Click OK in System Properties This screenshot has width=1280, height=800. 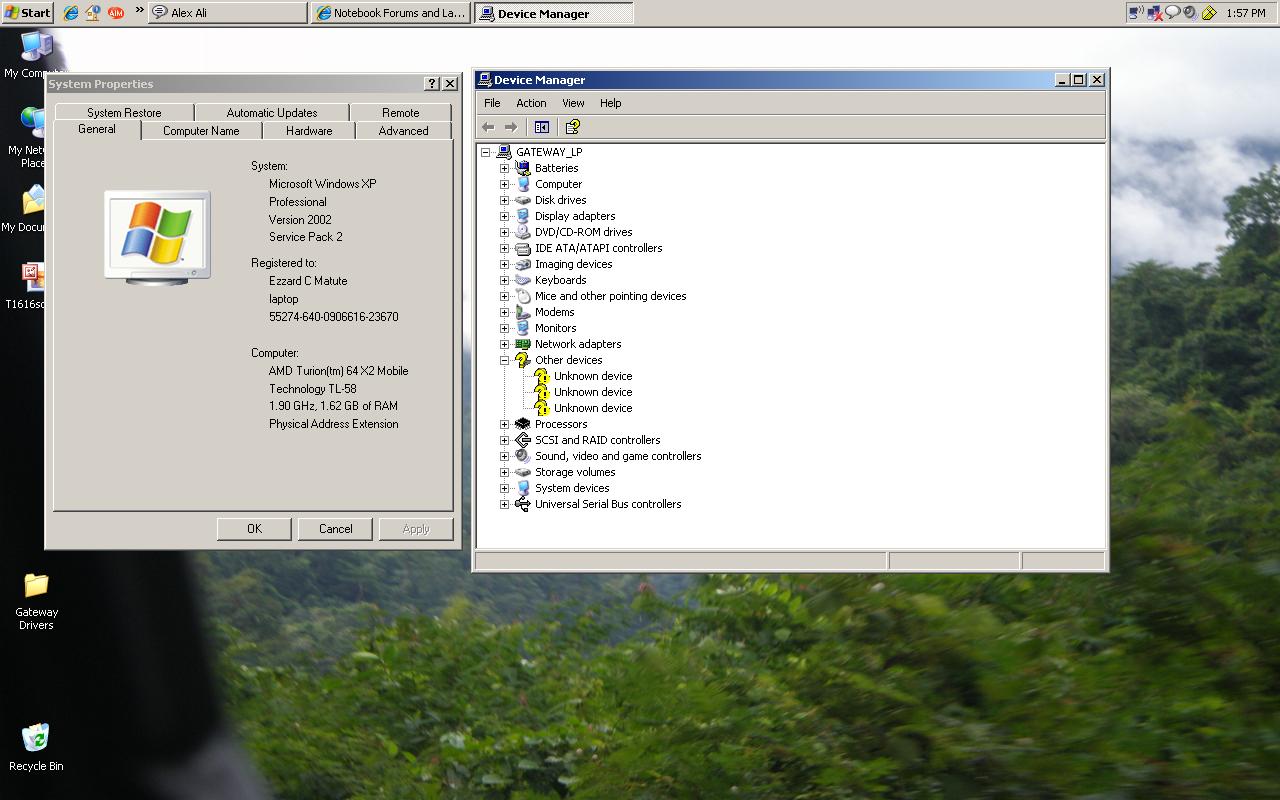point(254,529)
